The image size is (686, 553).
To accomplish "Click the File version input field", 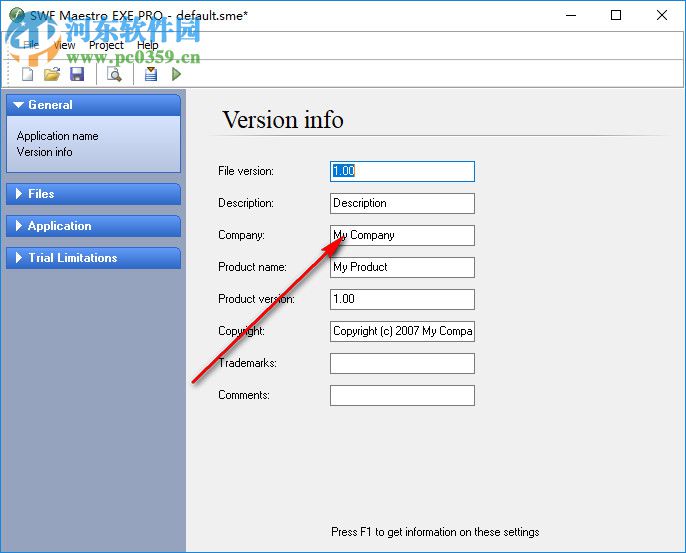I will coord(402,171).
